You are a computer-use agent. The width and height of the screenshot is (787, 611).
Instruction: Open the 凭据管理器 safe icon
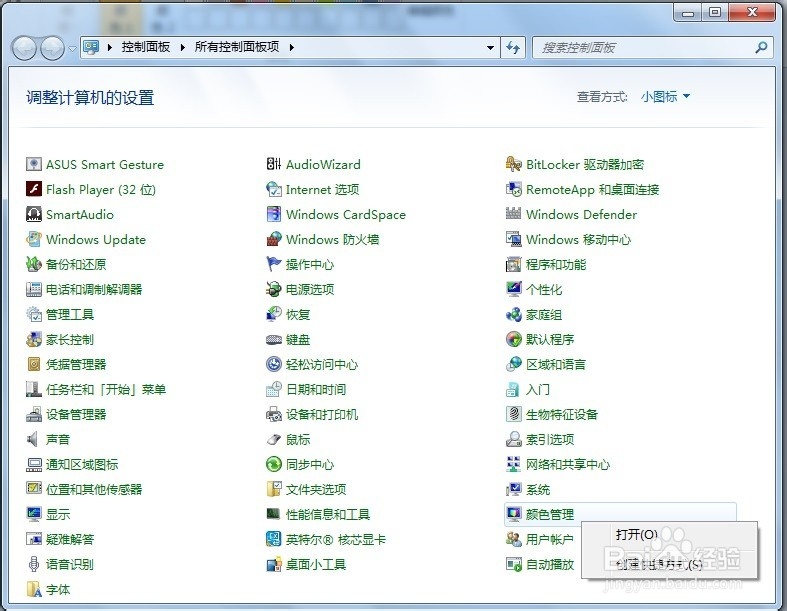(34, 364)
